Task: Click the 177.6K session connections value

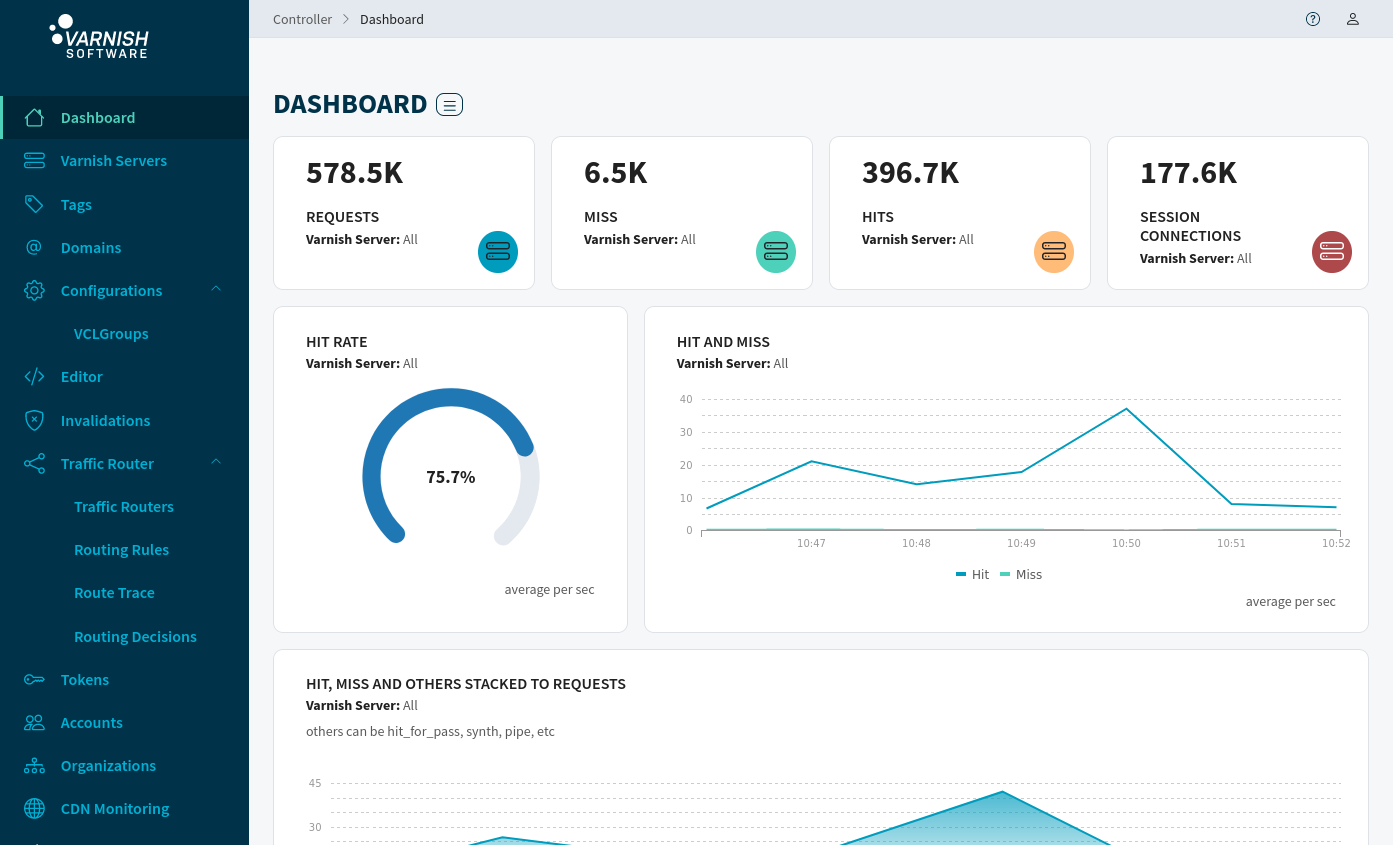Action: (x=1188, y=173)
